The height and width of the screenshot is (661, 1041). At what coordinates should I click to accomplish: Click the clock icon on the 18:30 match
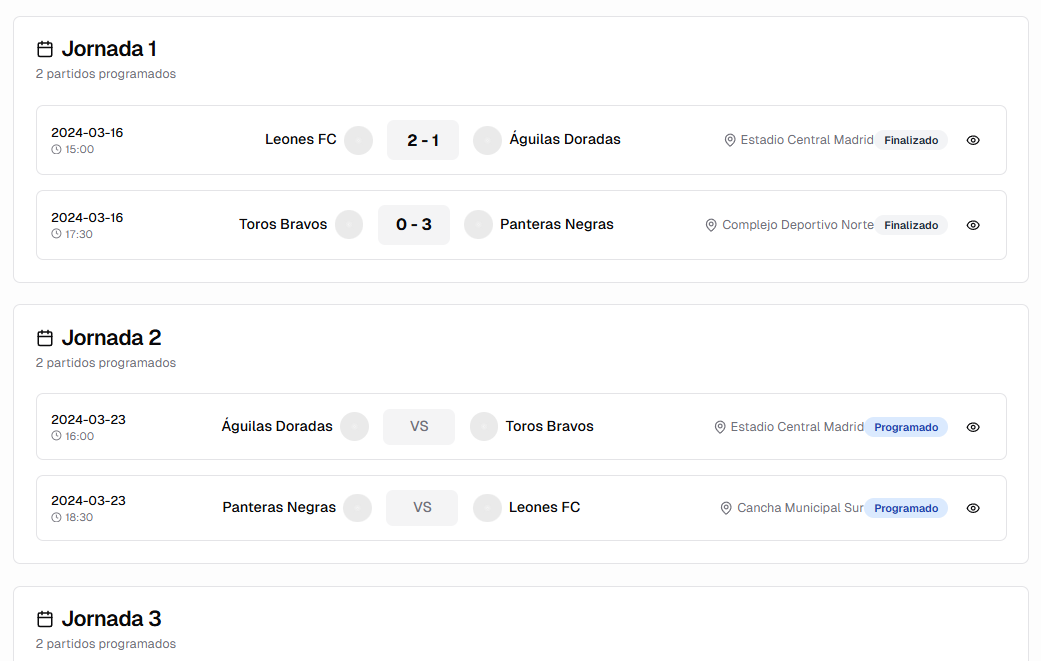click(x=56, y=518)
